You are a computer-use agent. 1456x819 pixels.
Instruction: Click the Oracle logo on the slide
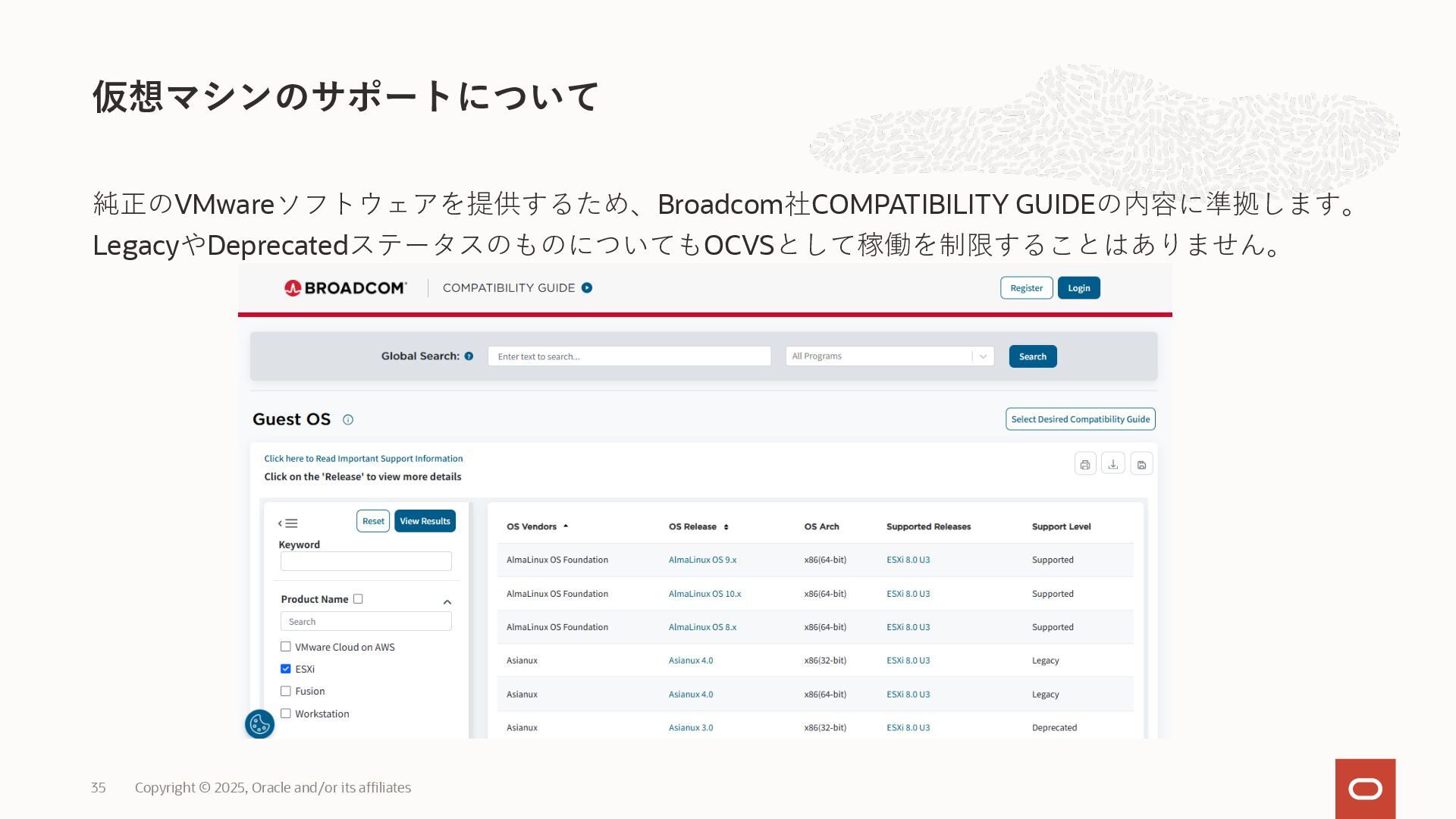1365,789
